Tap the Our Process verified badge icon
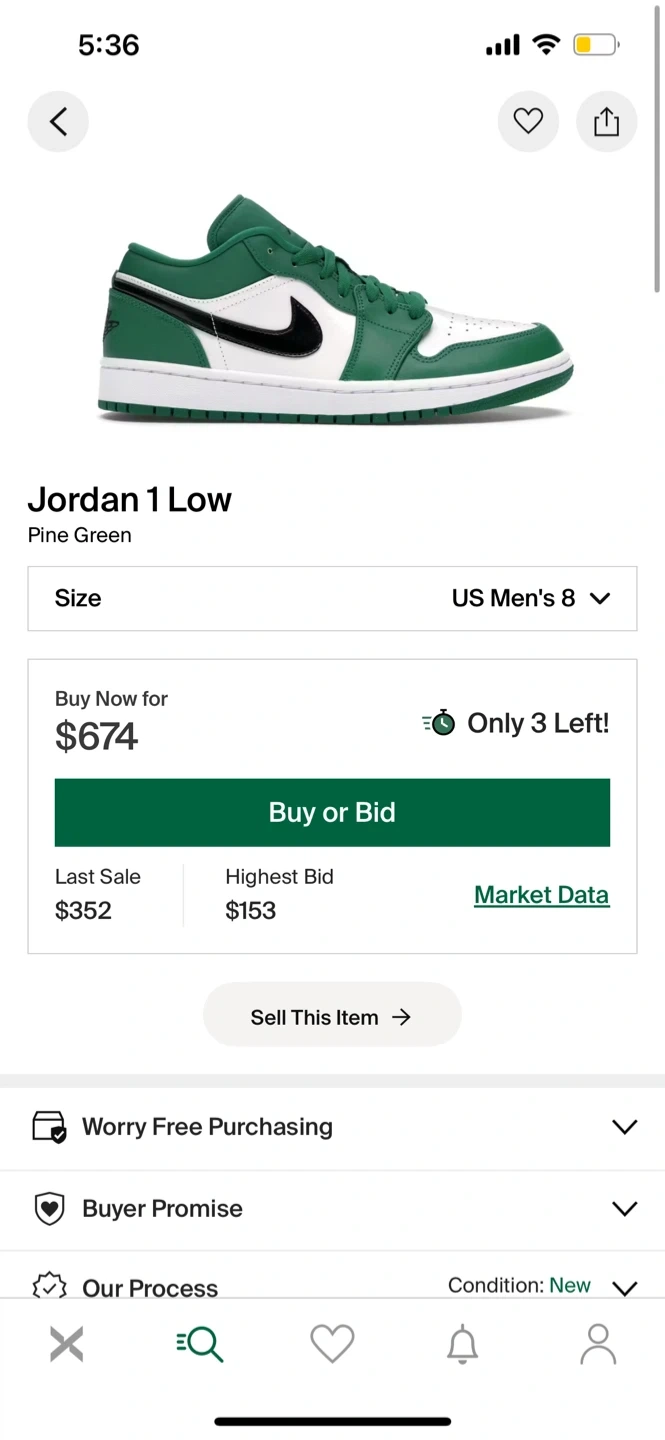Viewport: 665px width, 1440px height. (49, 1286)
